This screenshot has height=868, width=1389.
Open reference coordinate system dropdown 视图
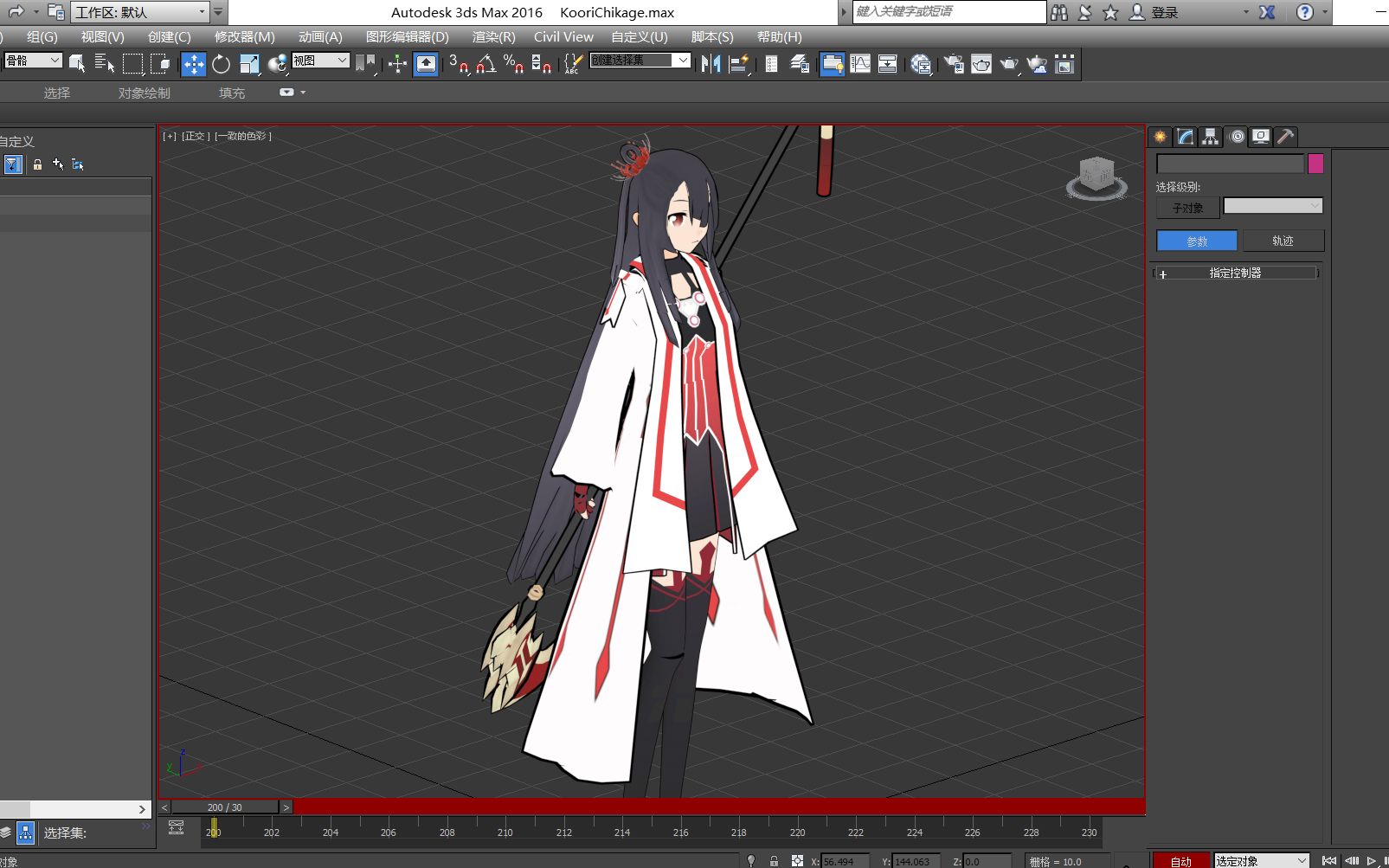click(320, 61)
